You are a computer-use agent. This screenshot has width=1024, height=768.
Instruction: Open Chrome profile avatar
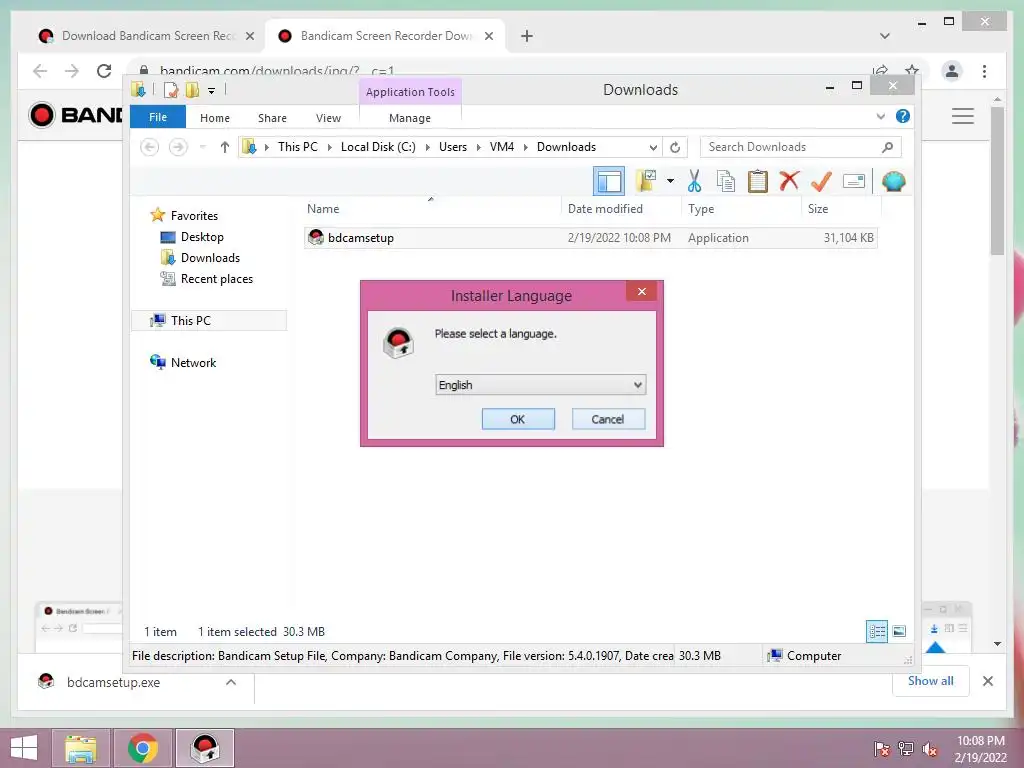pos(952,71)
